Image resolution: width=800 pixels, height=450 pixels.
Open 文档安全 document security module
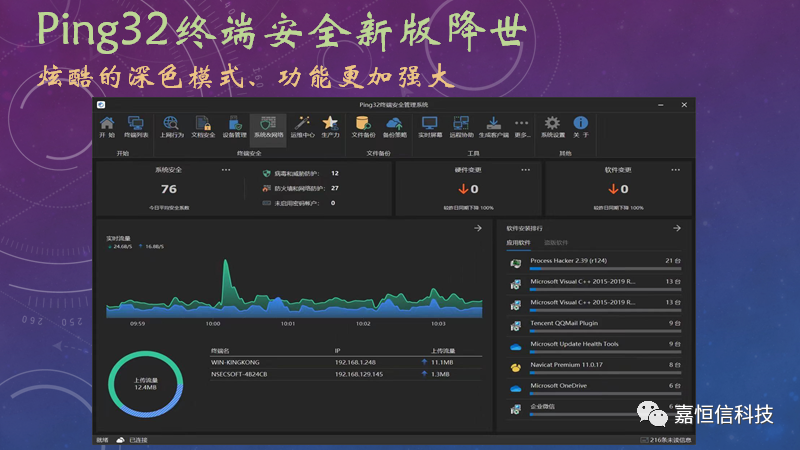click(x=203, y=127)
